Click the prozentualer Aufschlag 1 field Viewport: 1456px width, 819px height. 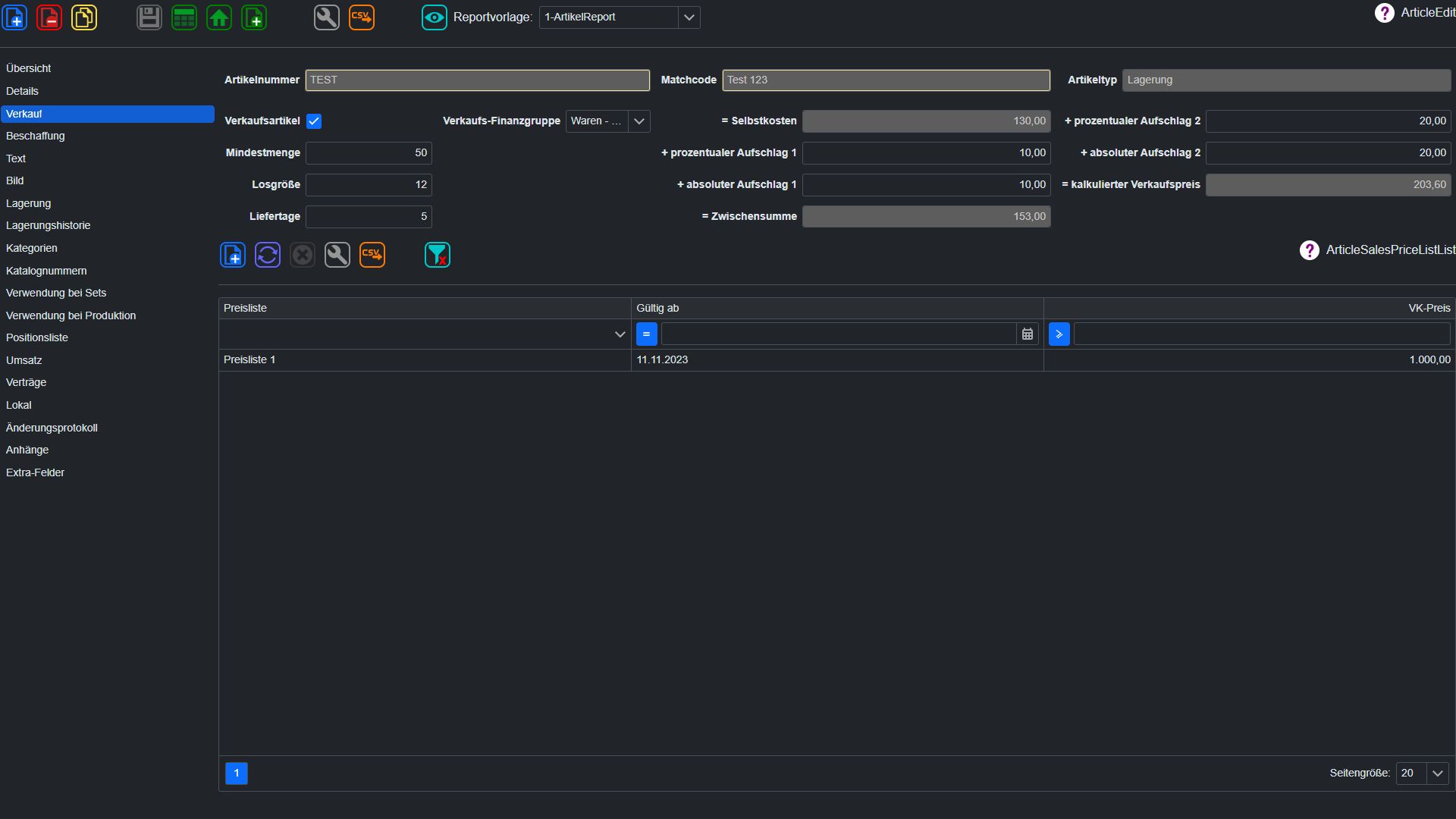927,153
